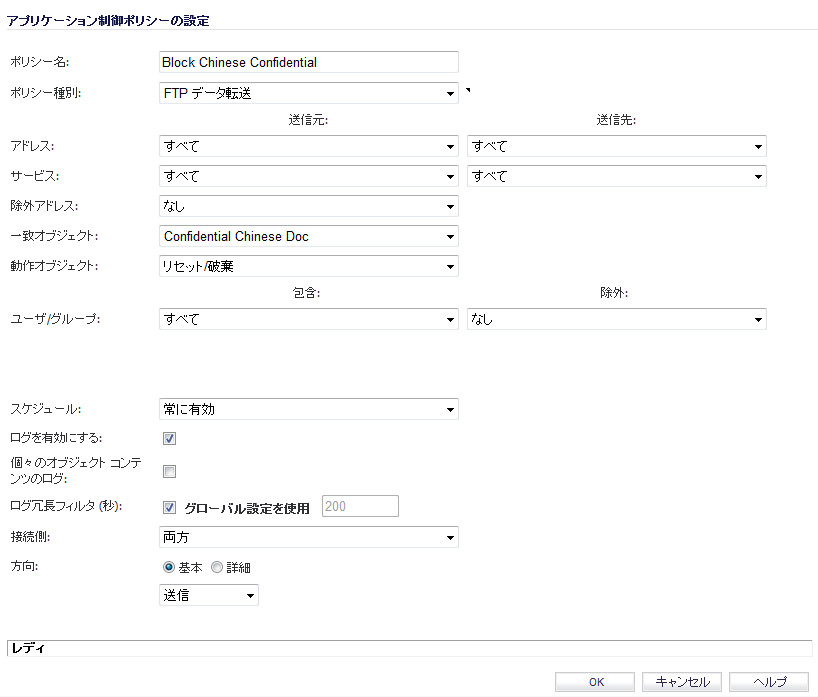Viewport: 818px width, 697px height.
Task: Toggle the グローバル設定を使用 checkbox
Action: pos(169,507)
